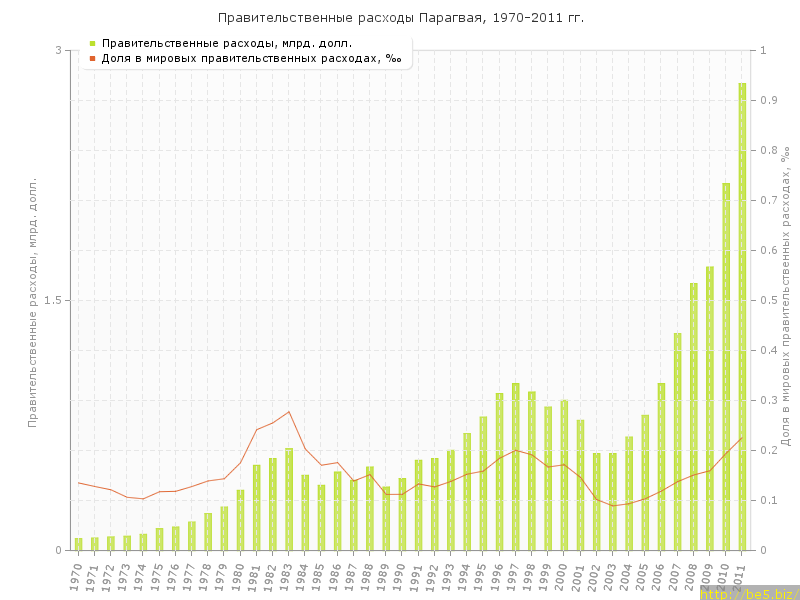800x600 pixels.
Task: Click the right vertical axis title
Action: pos(786,296)
